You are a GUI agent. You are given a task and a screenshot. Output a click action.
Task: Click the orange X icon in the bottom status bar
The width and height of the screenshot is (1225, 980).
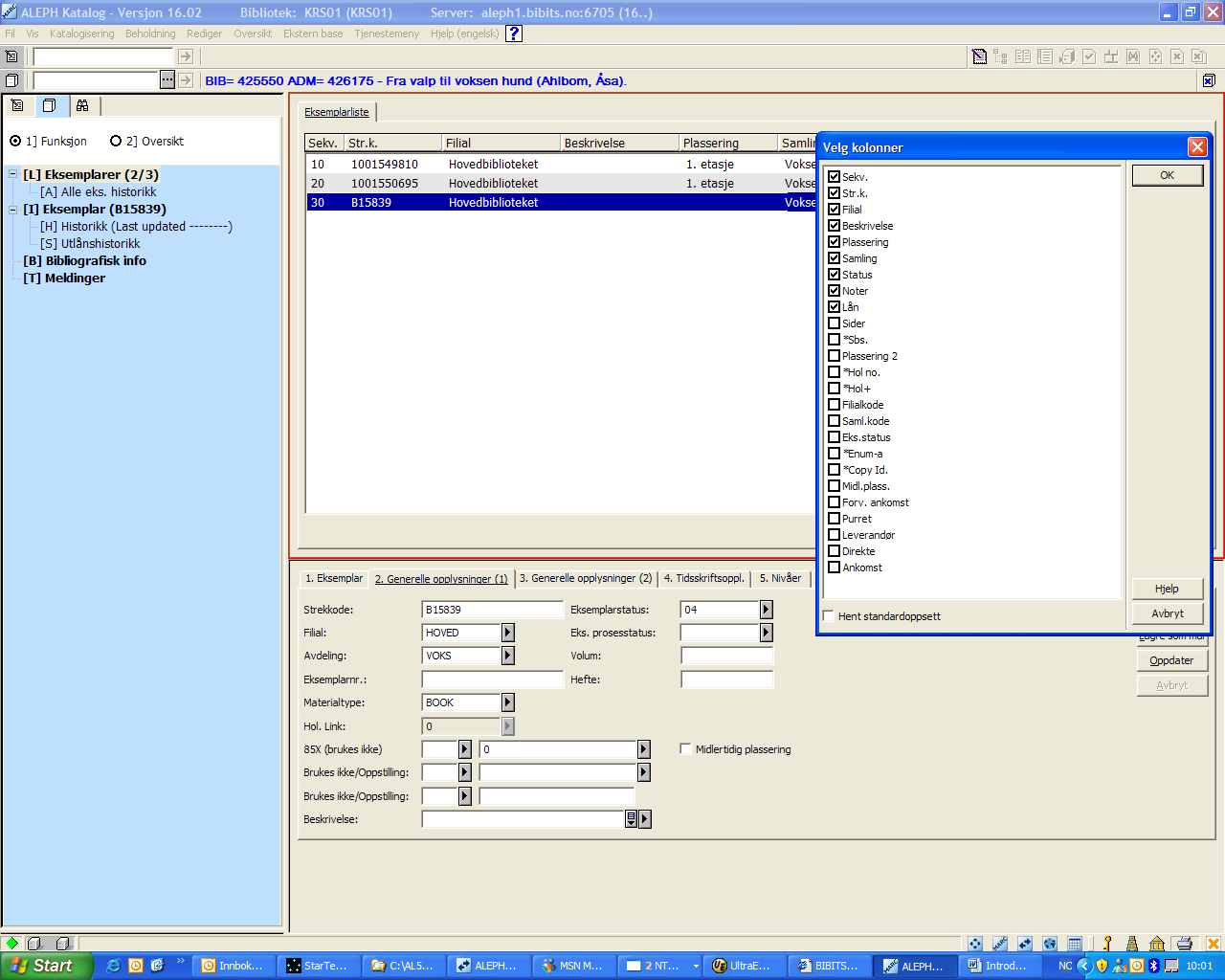tap(1214, 944)
